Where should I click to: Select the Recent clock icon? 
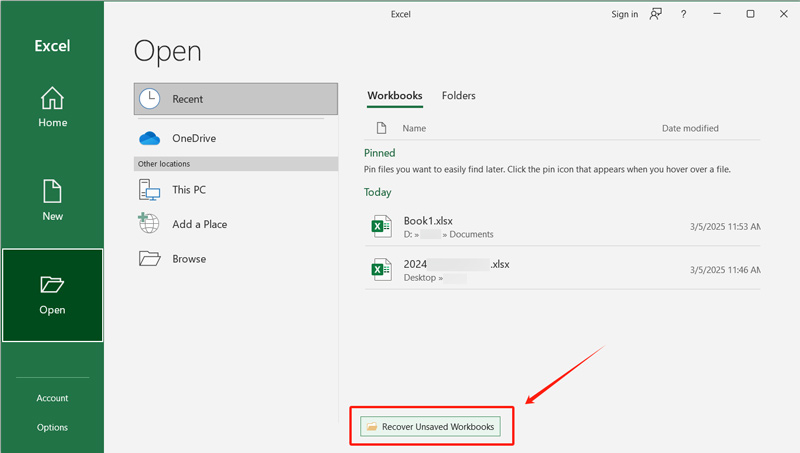[150, 99]
